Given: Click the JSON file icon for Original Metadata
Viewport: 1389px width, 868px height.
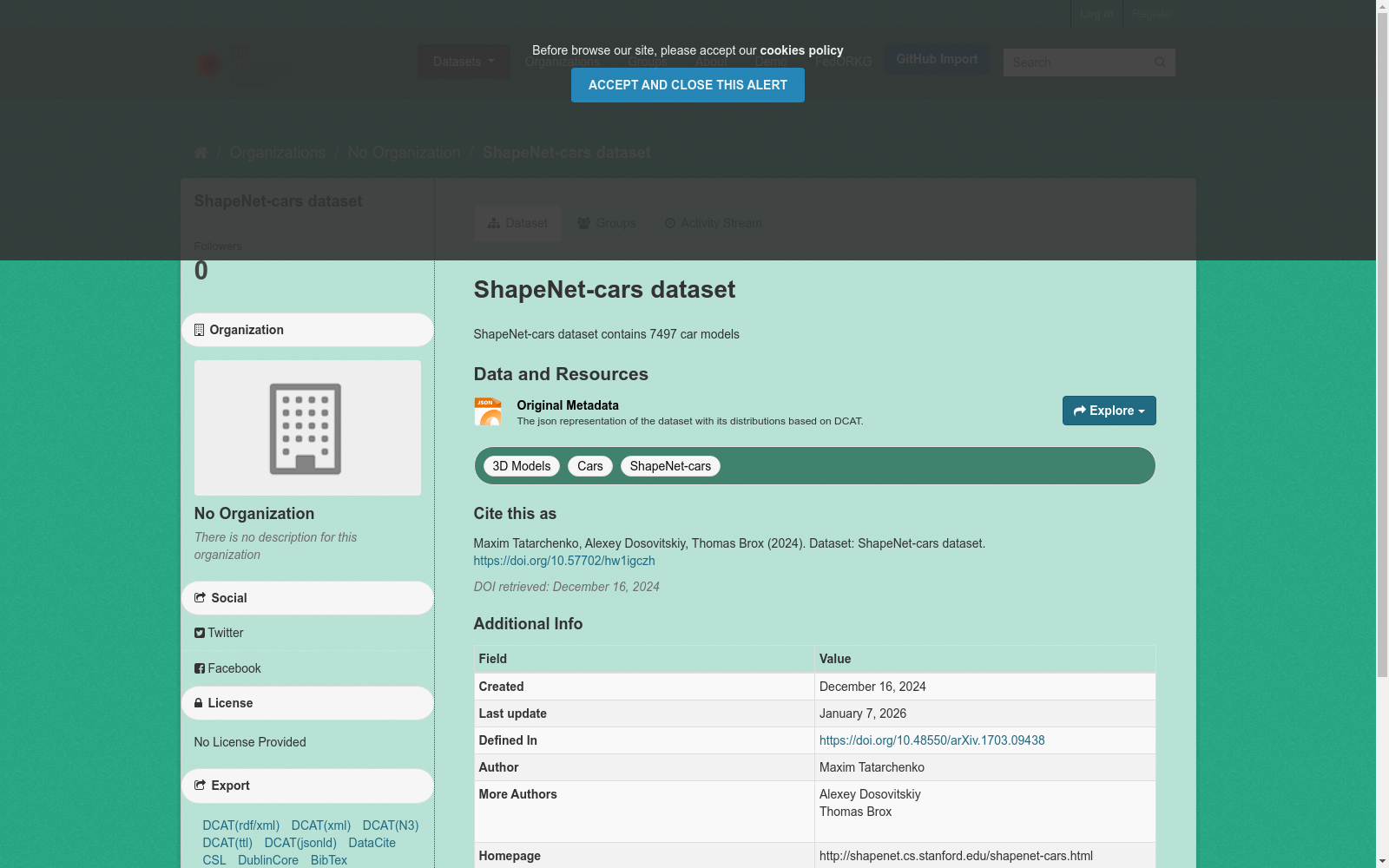Looking at the screenshot, I should (x=488, y=411).
